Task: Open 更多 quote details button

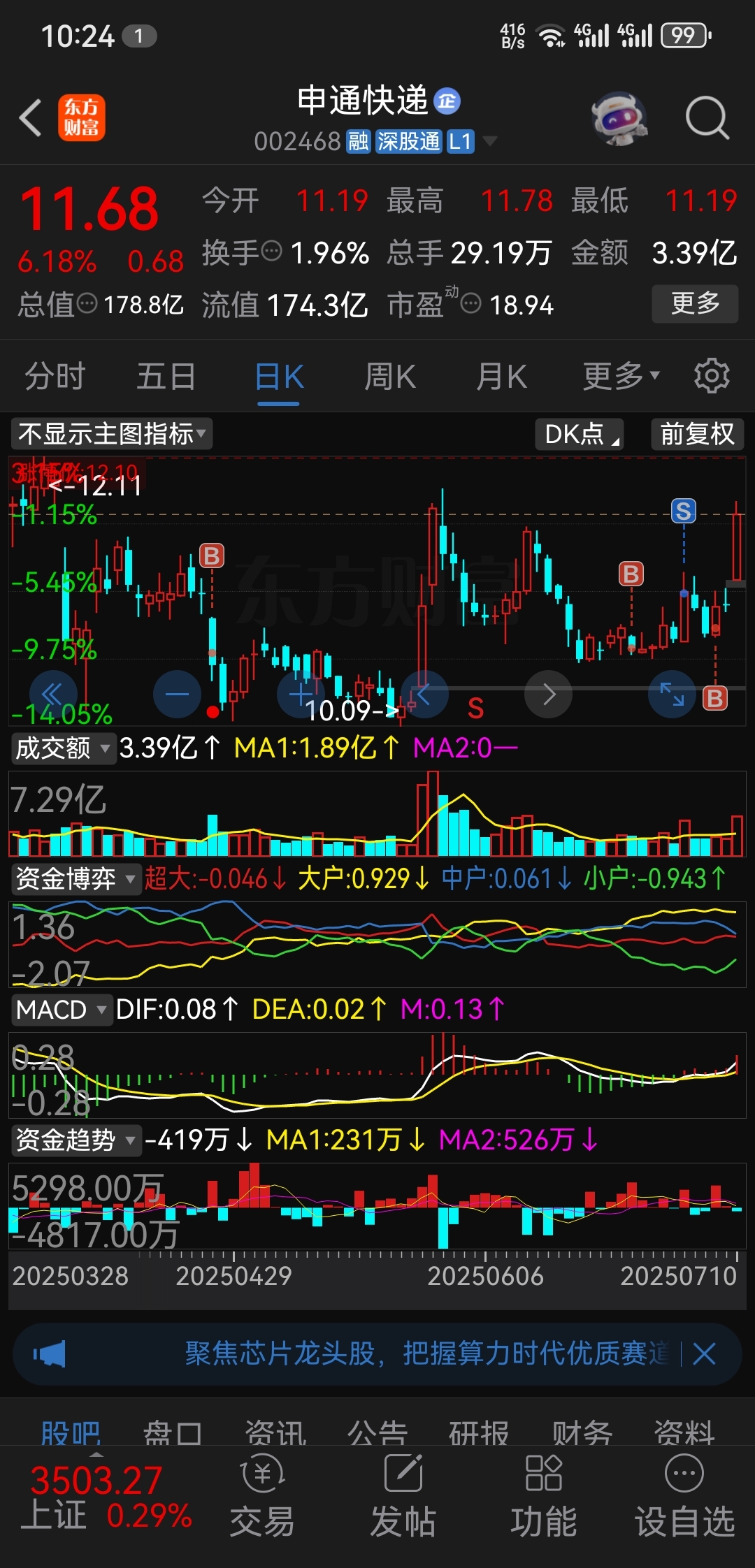Action: click(x=695, y=303)
